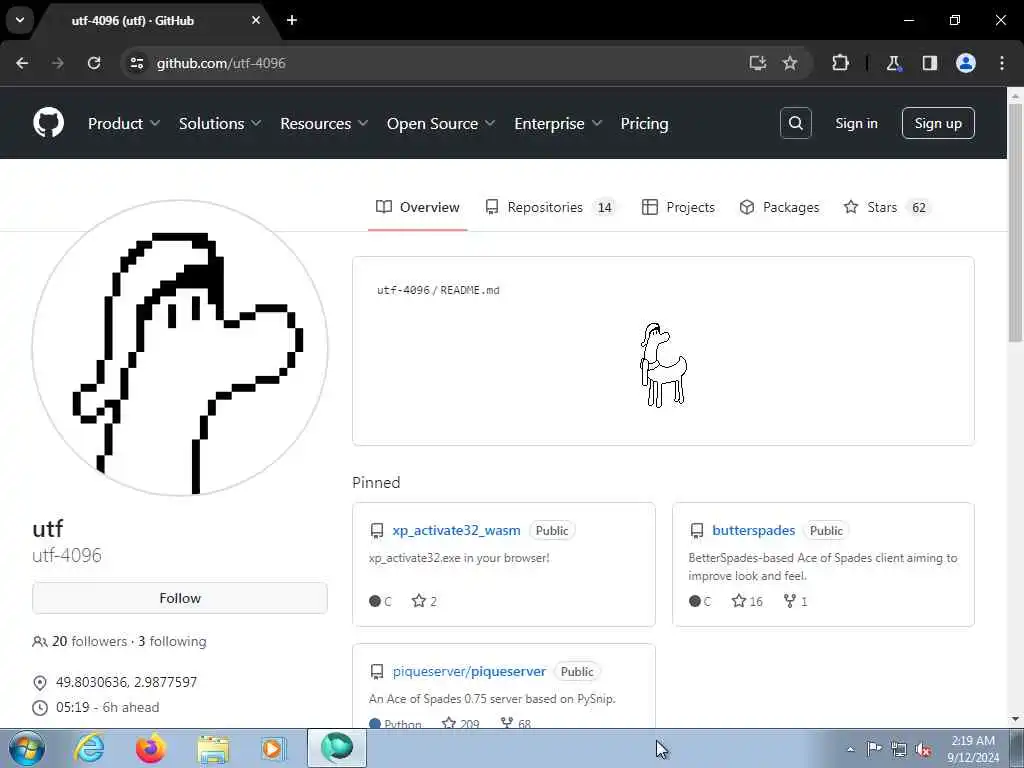Open the GitHub search icon button

pos(795,123)
